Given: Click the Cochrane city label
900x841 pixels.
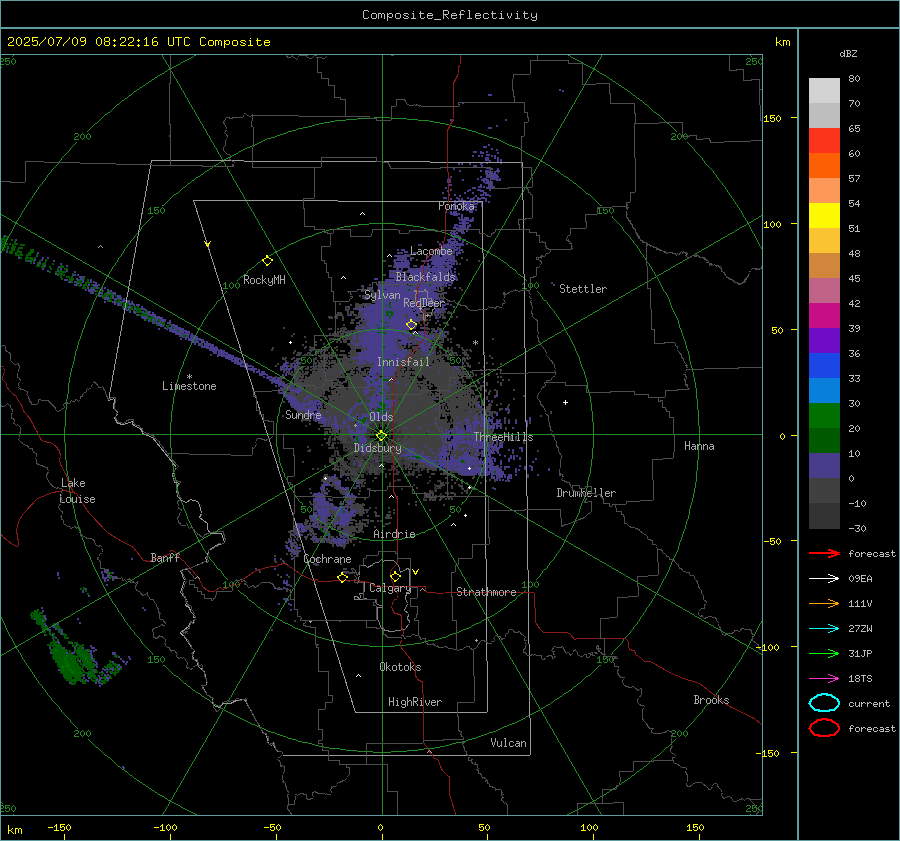Looking at the screenshot, I should click(x=327, y=559).
